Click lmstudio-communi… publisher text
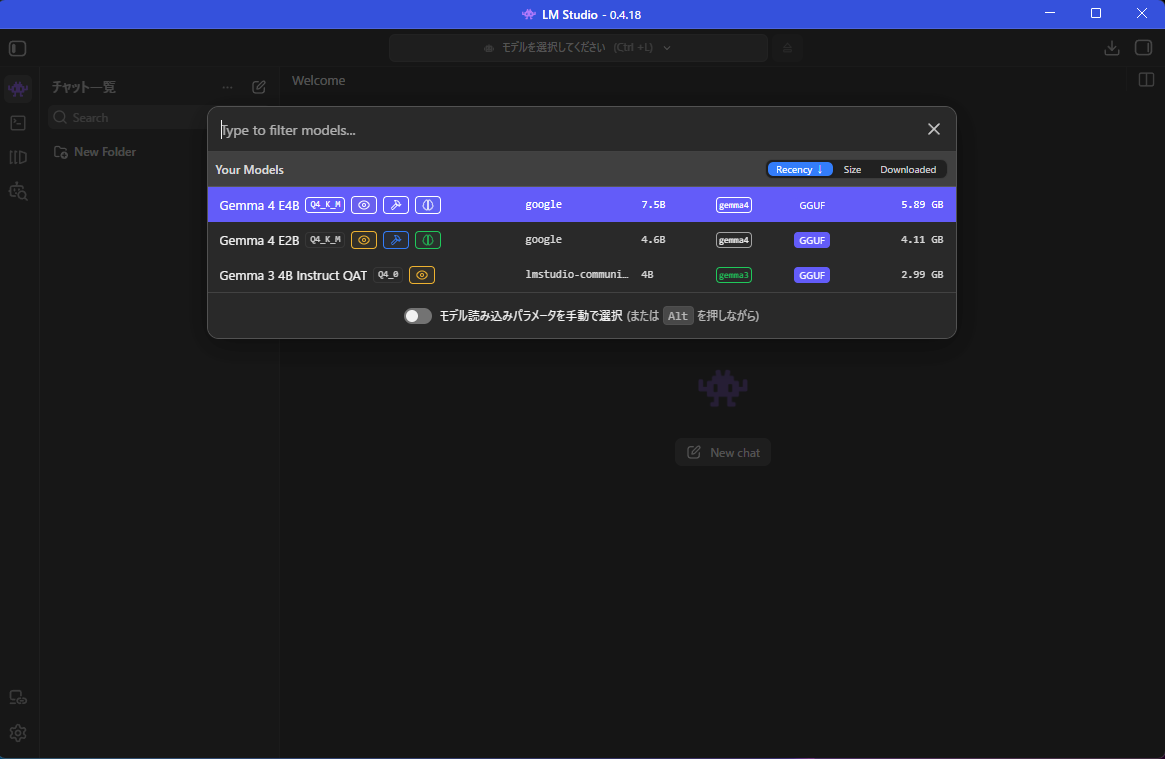 point(577,274)
